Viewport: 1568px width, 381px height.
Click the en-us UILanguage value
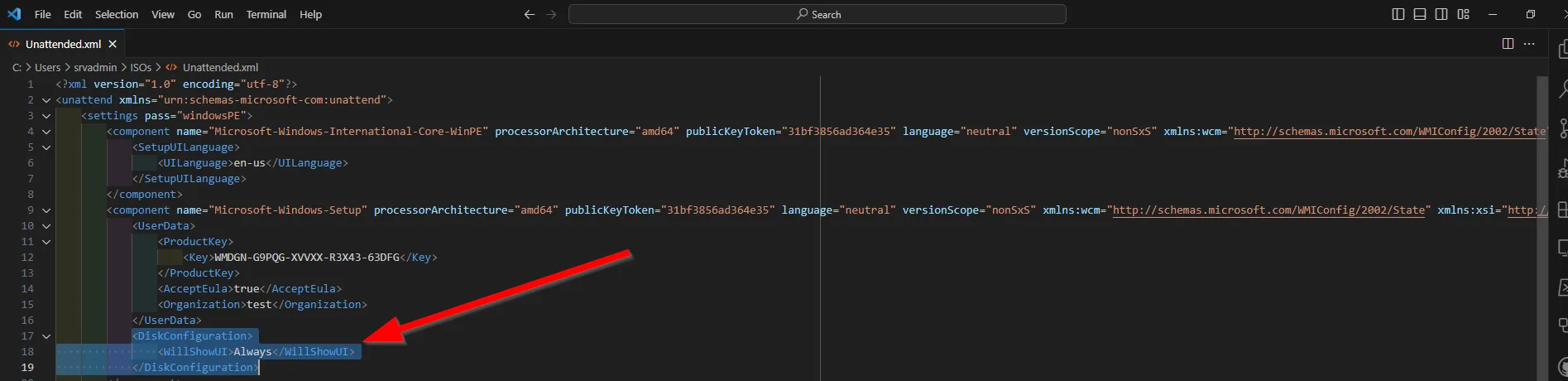tap(249, 163)
